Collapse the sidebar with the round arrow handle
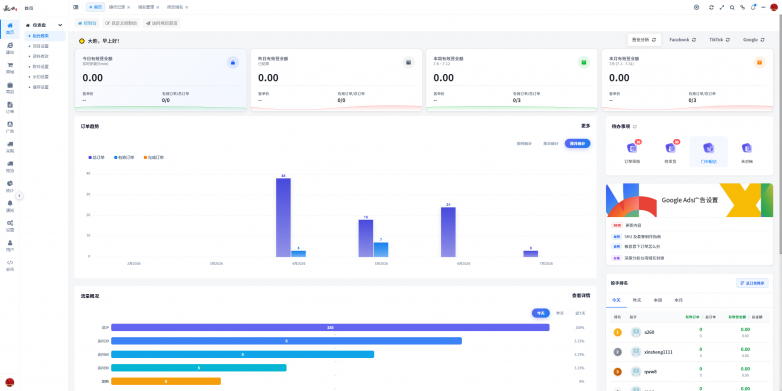Image resolution: width=782 pixels, height=391 pixels. (19, 196)
